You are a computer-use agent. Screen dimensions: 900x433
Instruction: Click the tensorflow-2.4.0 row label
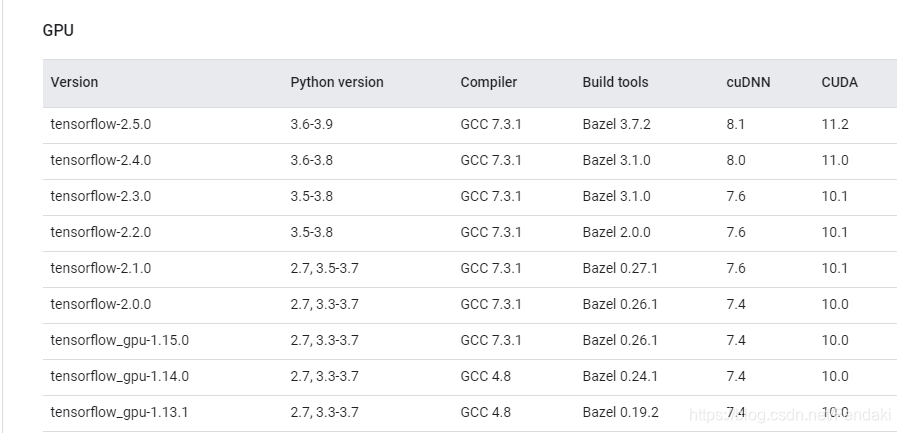click(x=100, y=160)
